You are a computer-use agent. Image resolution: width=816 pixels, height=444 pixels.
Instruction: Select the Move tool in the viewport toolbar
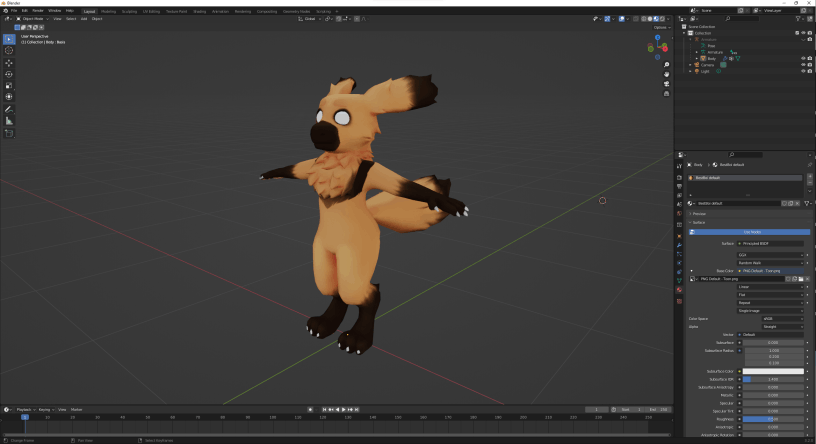point(9,62)
